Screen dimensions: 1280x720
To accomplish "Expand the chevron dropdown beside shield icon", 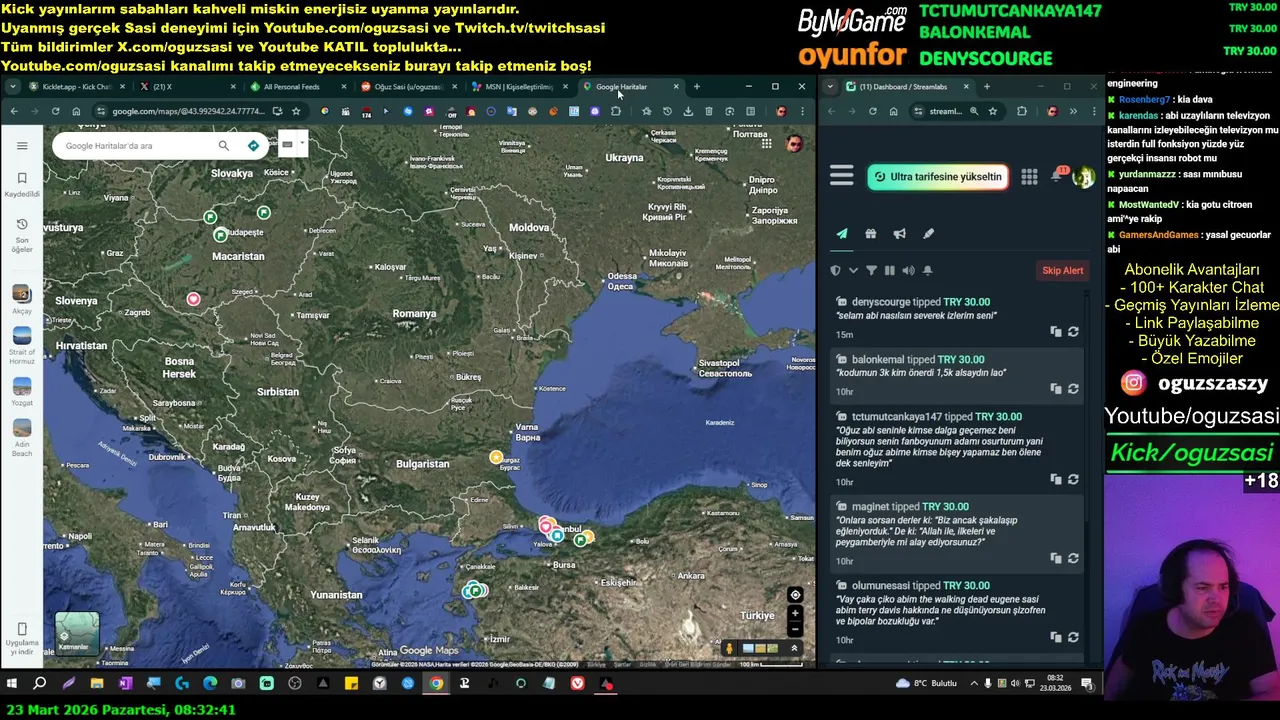I will click(853, 271).
